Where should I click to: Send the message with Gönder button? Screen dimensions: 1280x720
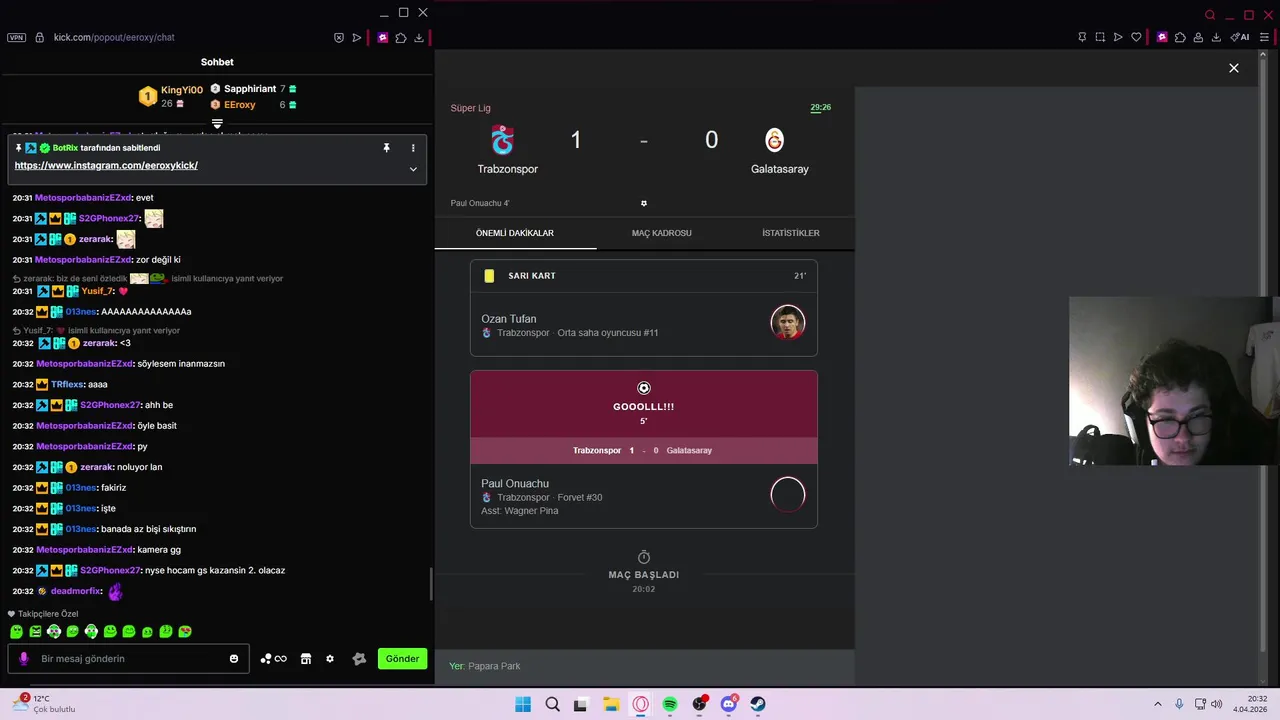point(402,659)
